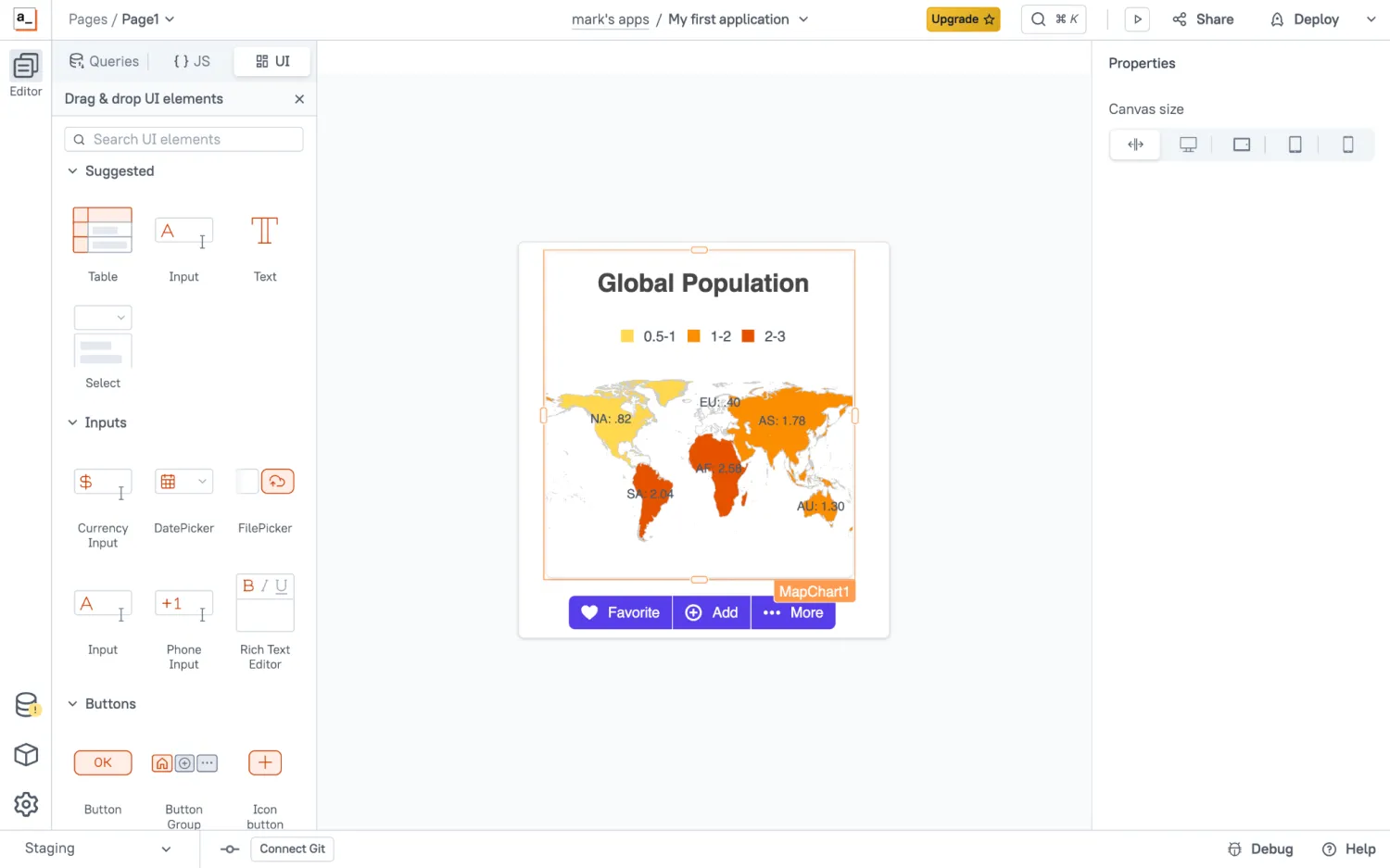Open the Settings gear icon
1390x868 pixels.
[26, 804]
